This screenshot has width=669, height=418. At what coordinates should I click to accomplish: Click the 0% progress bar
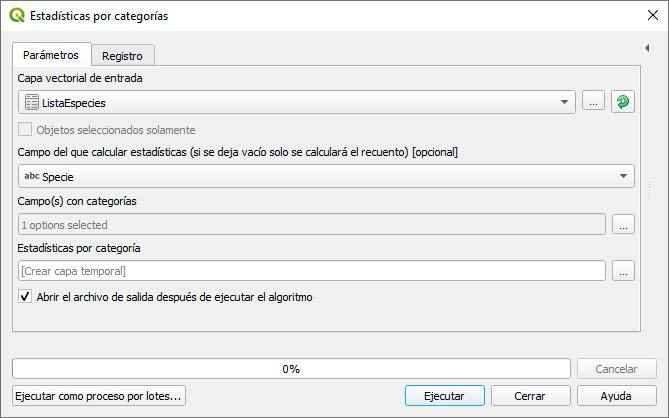[291, 369]
